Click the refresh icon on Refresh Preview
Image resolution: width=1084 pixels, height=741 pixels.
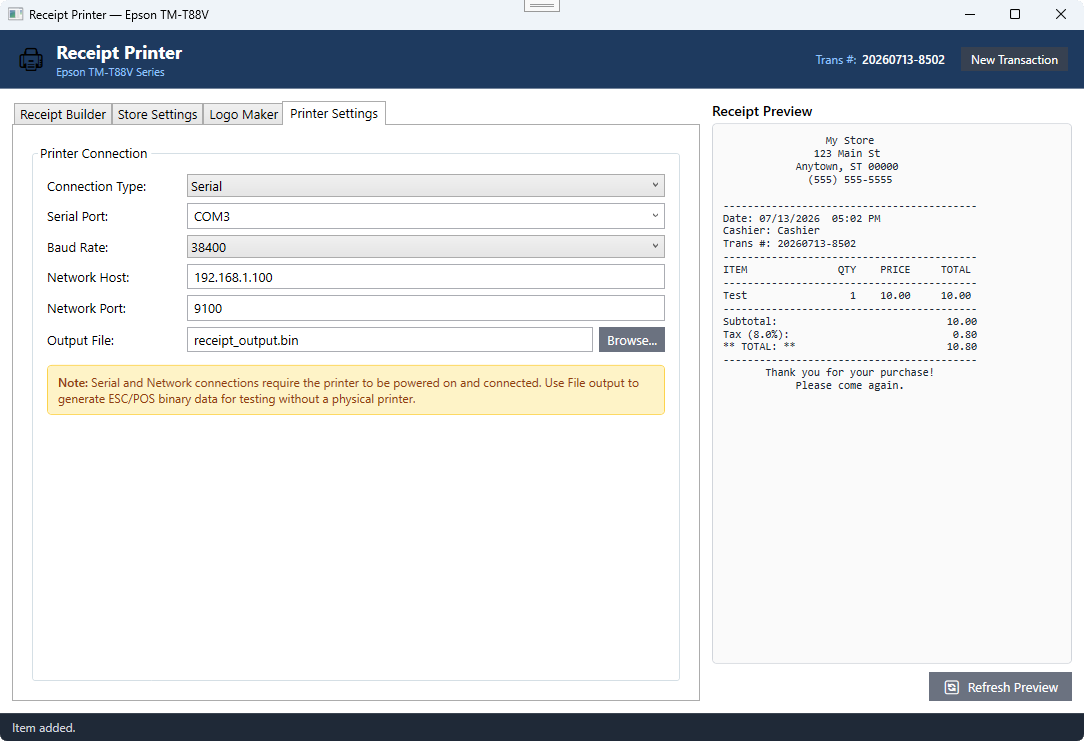[951, 687]
